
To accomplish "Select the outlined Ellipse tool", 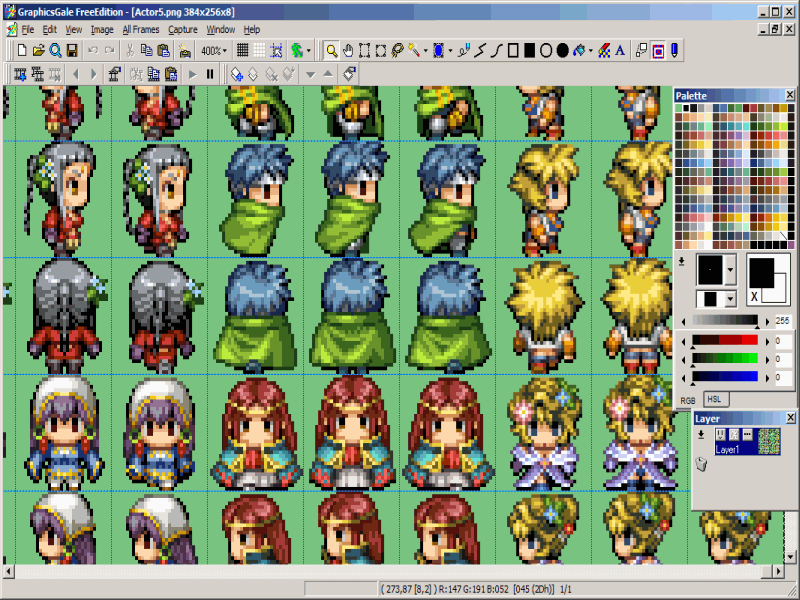I will pos(546,51).
